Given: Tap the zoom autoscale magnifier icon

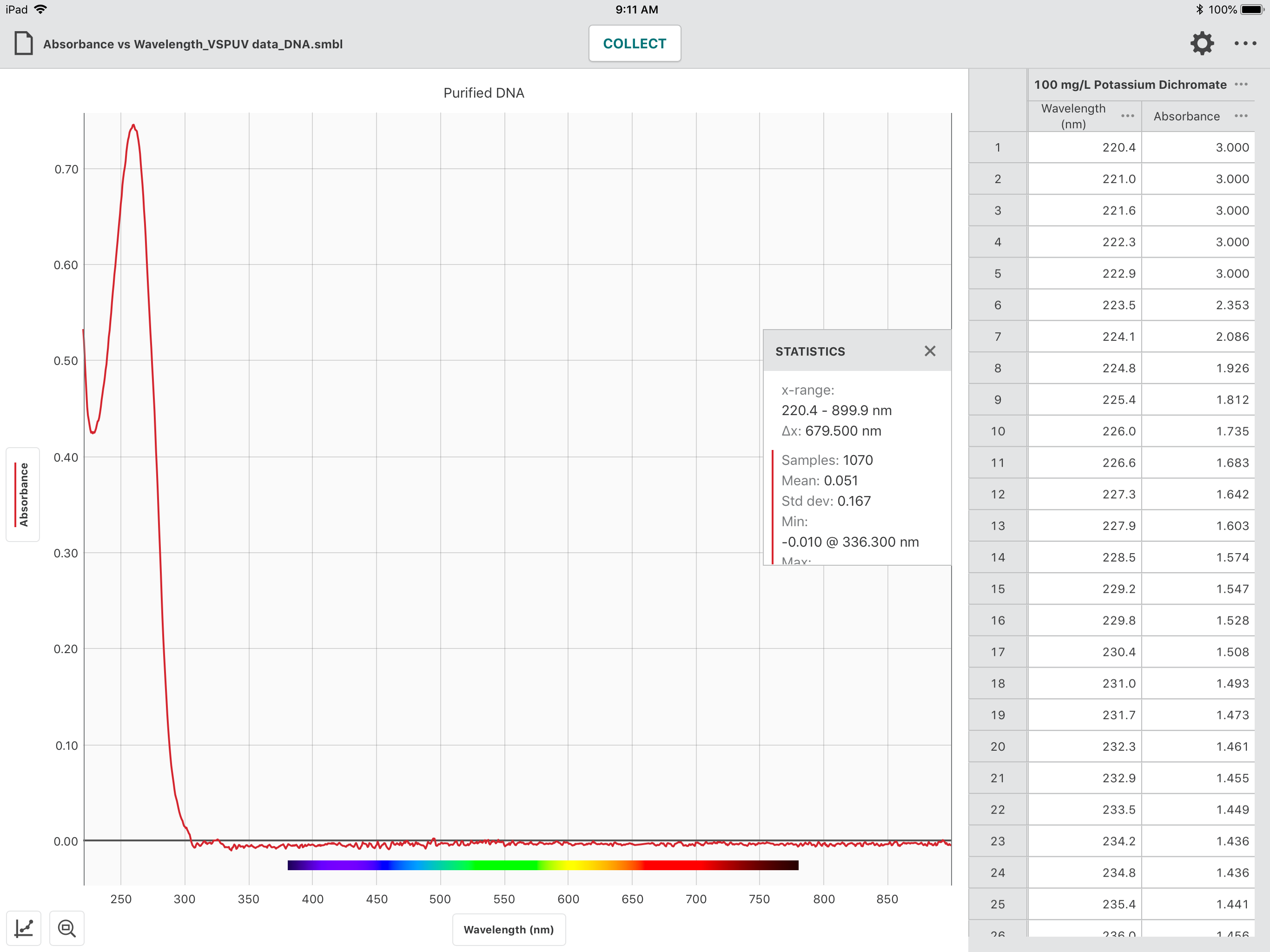Looking at the screenshot, I should (66, 928).
